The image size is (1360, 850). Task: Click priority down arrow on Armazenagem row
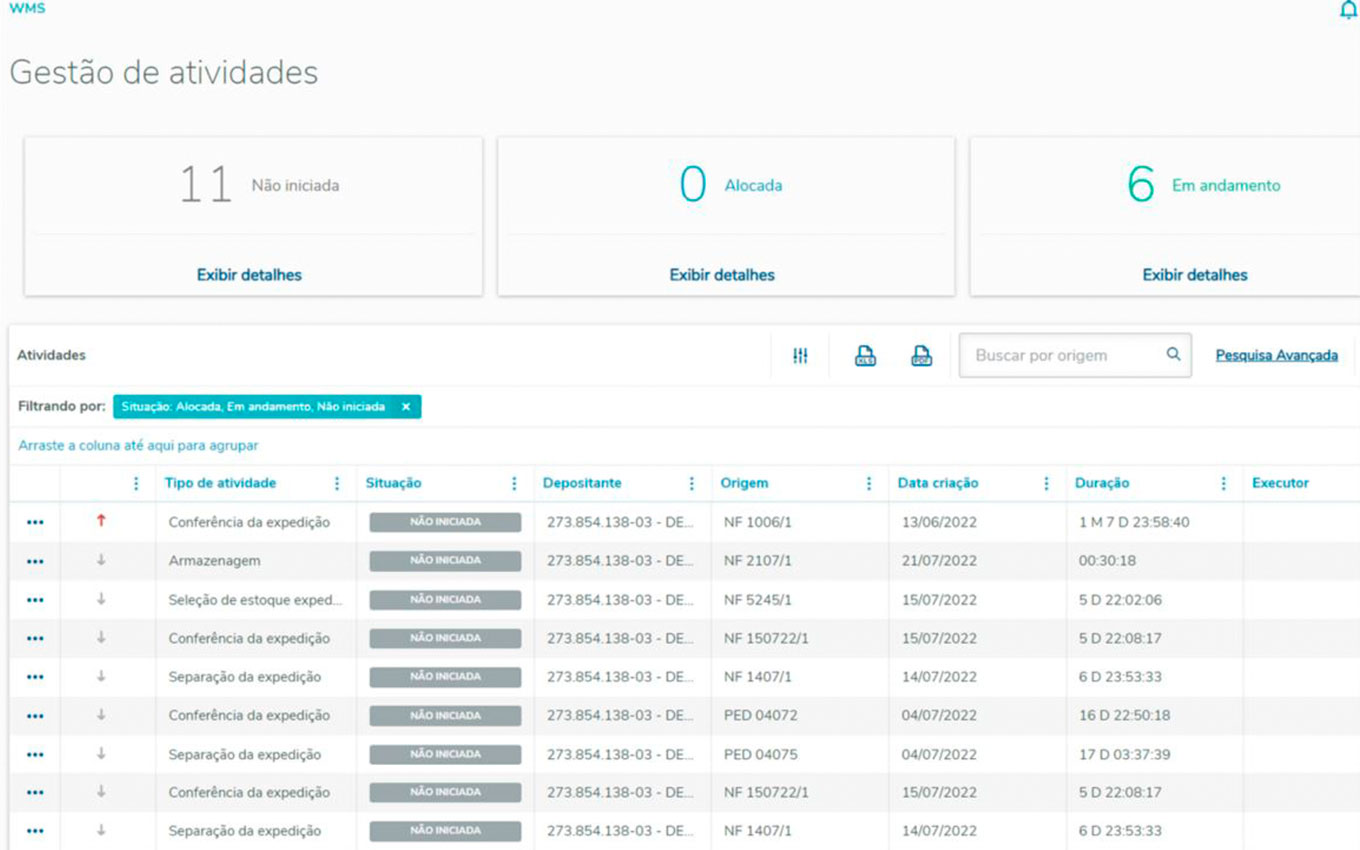click(x=101, y=560)
